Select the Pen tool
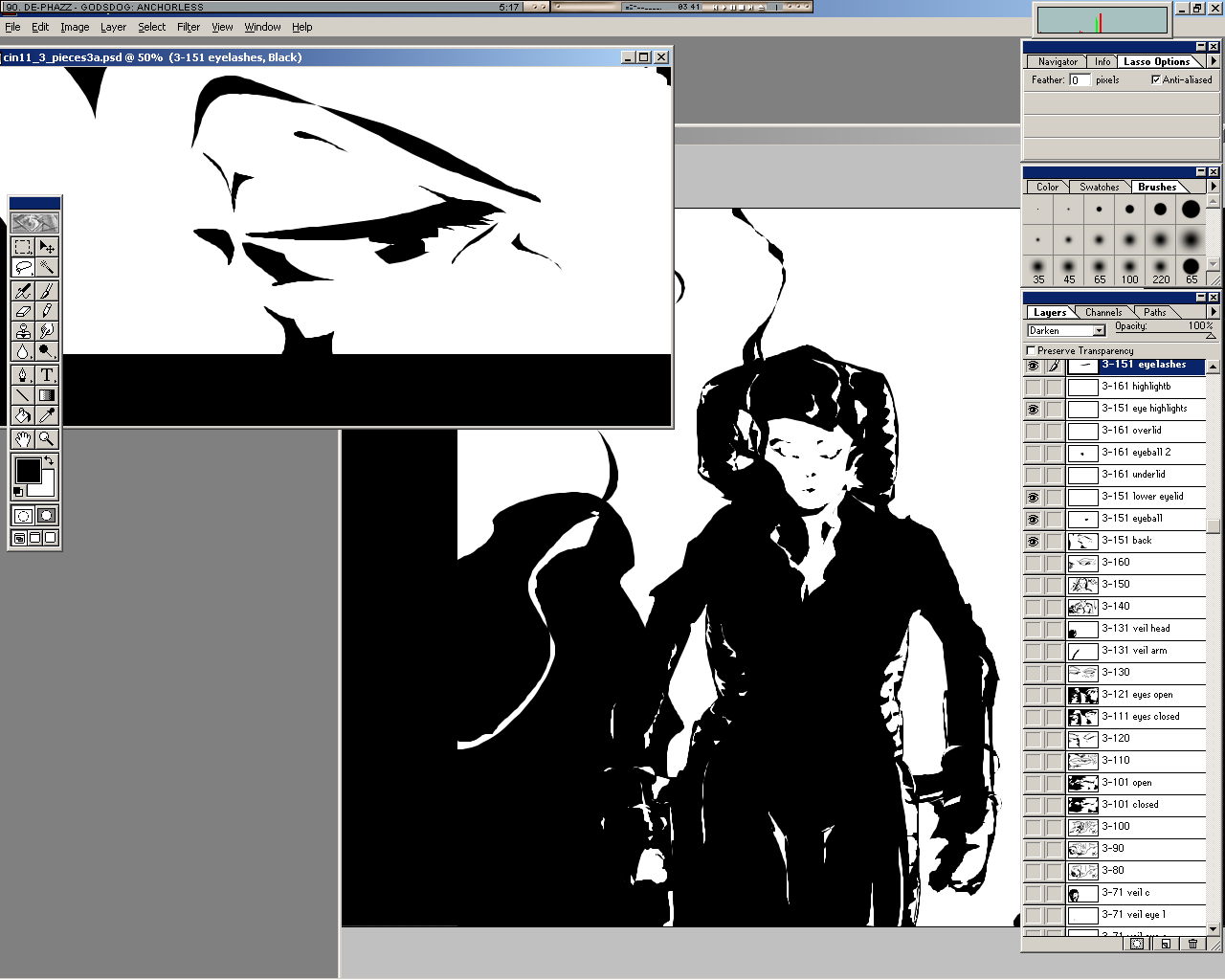The image size is (1225, 980). point(24,375)
